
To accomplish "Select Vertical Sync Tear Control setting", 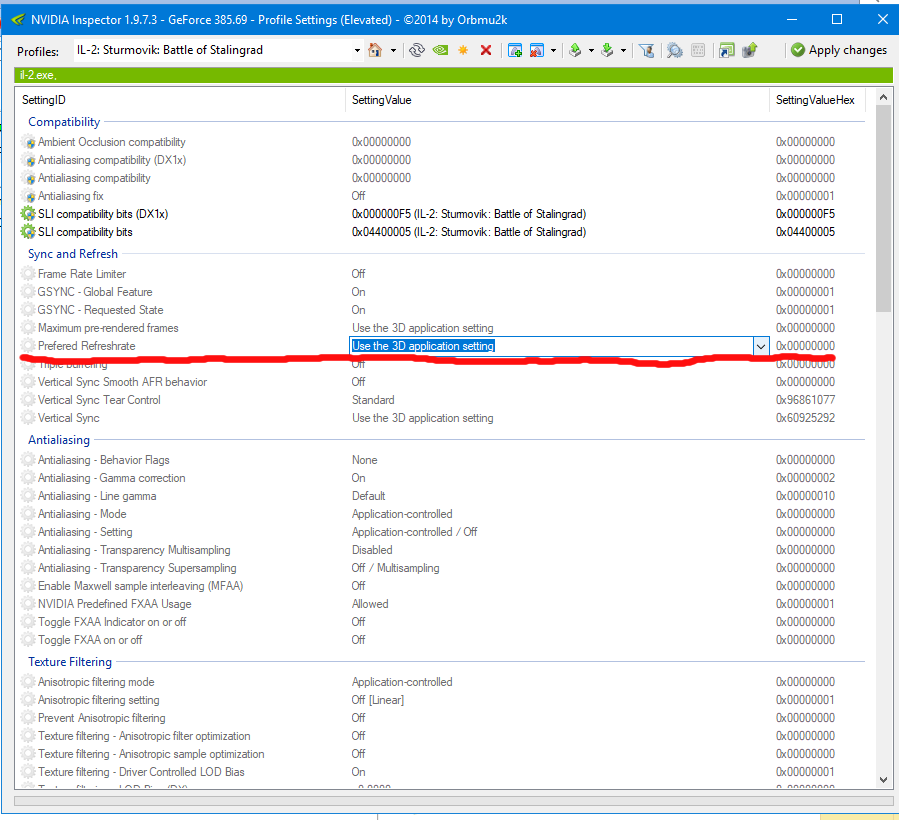I will [440, 400].
